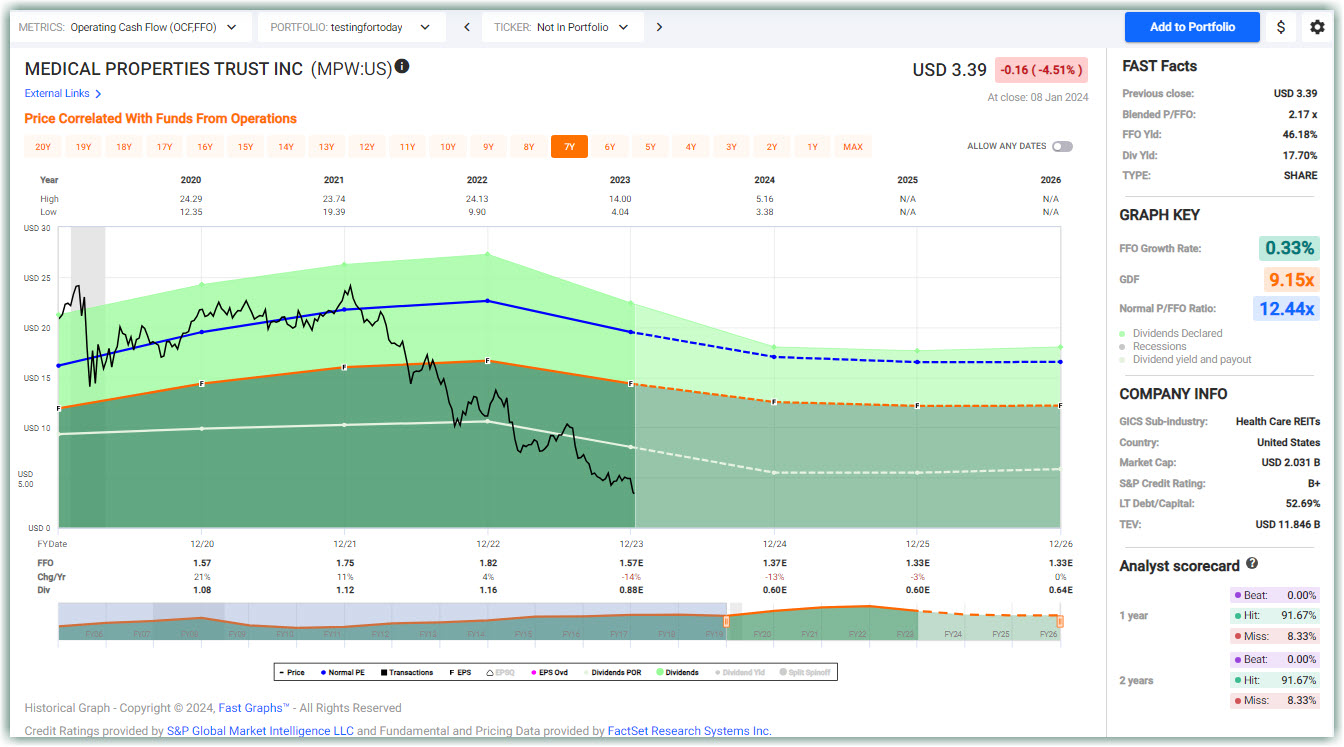Screen dimensions: 1344x747
Task: Click the Health Care REITs sub-industry text
Action: tap(1278, 422)
